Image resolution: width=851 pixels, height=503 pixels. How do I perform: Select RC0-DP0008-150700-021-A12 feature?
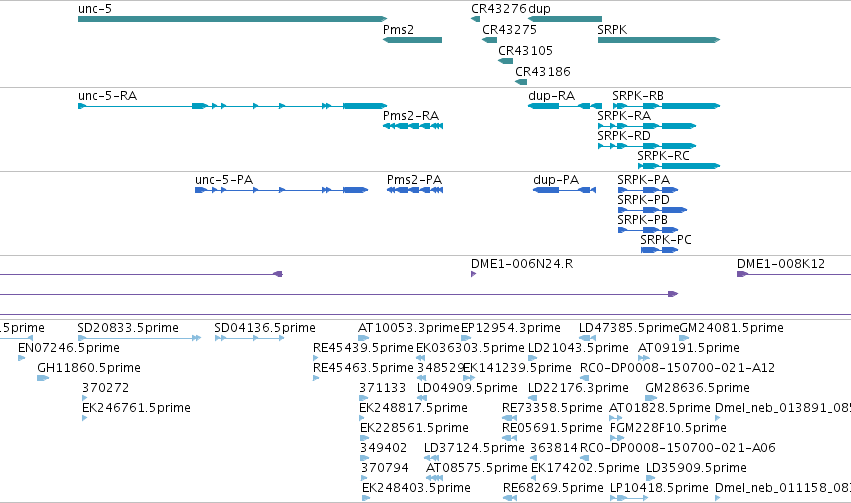pos(585,378)
